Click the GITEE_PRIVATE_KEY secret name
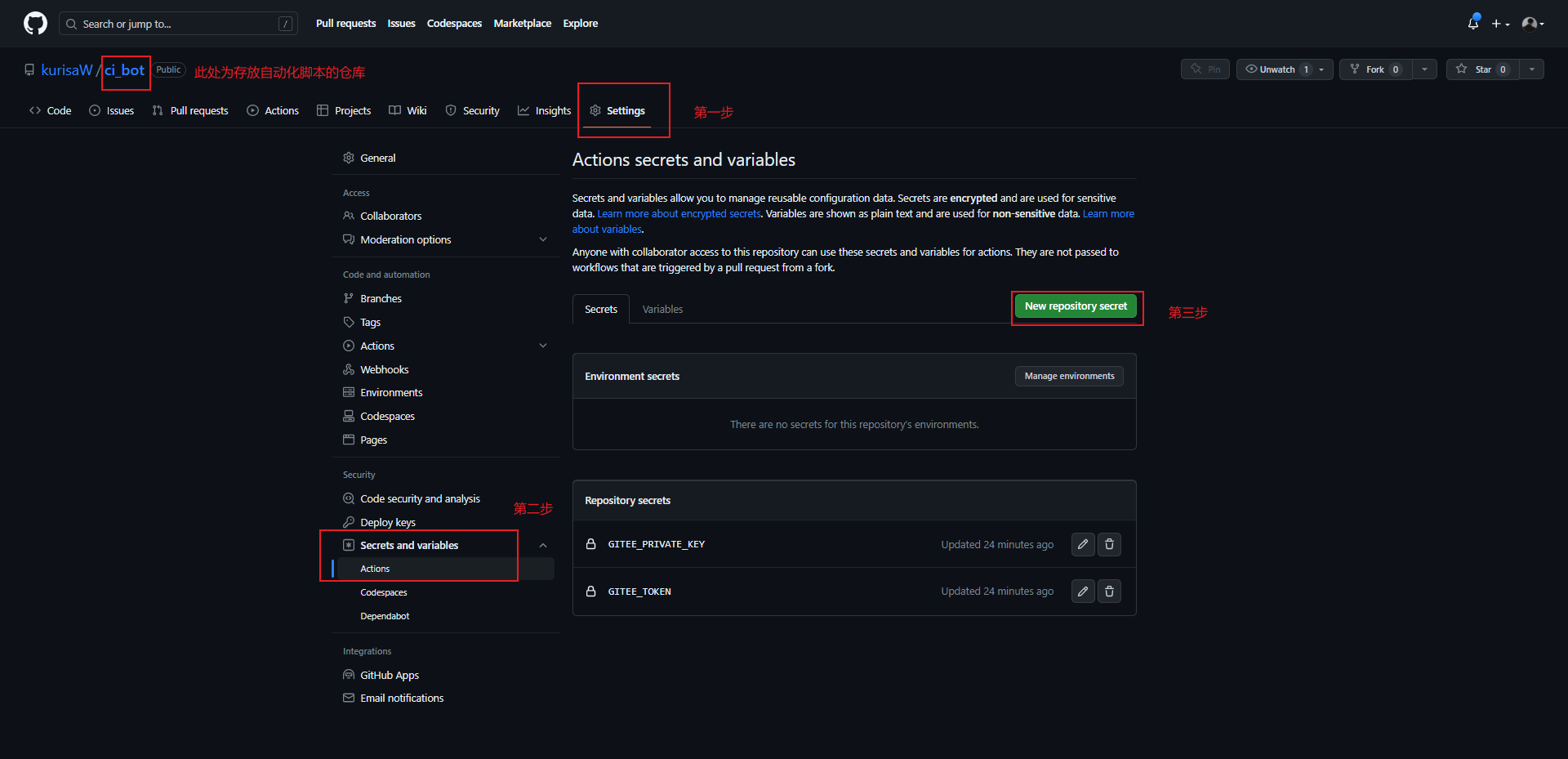The height and width of the screenshot is (759, 1568). click(x=656, y=544)
